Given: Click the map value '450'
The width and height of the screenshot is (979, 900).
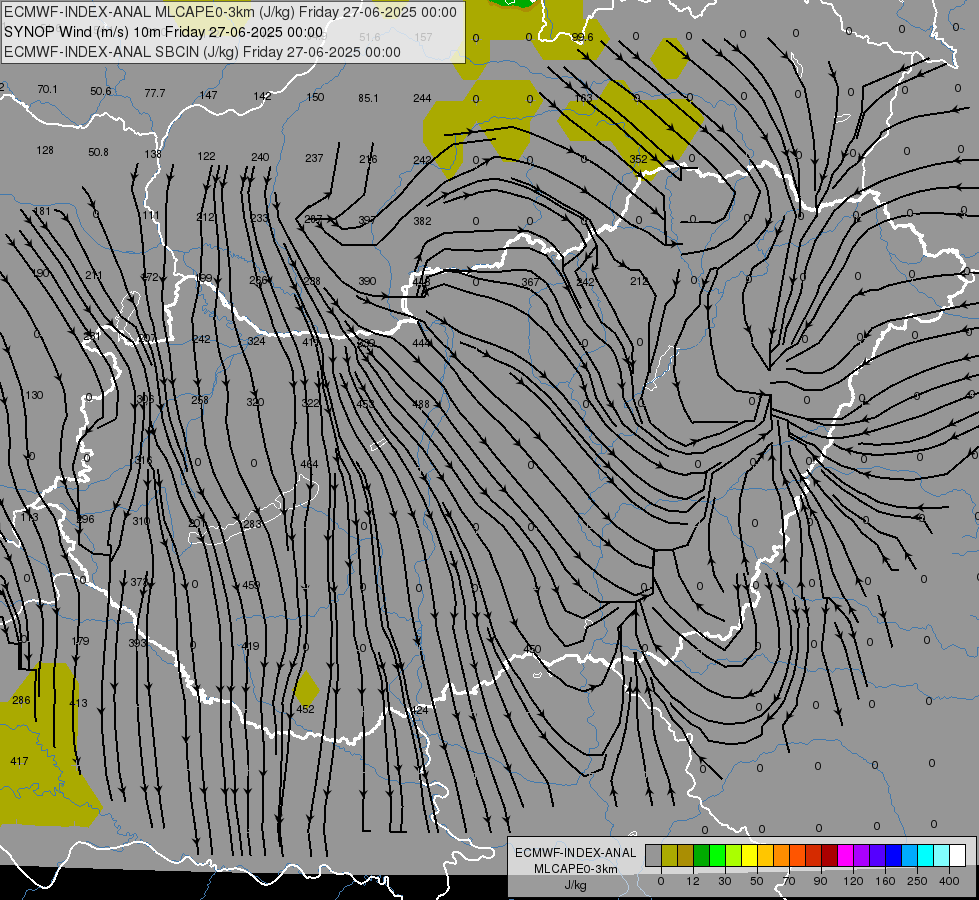Looking at the screenshot, I should click(532, 650).
